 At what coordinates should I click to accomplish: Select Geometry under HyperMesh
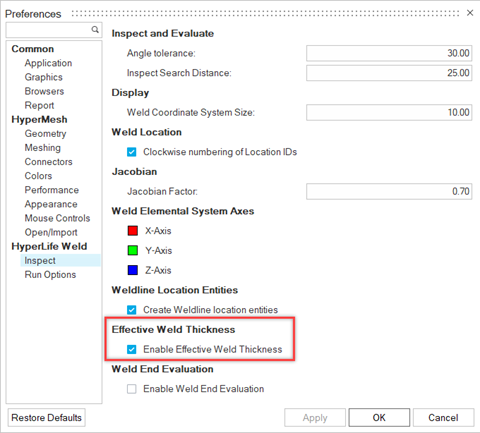pos(45,134)
